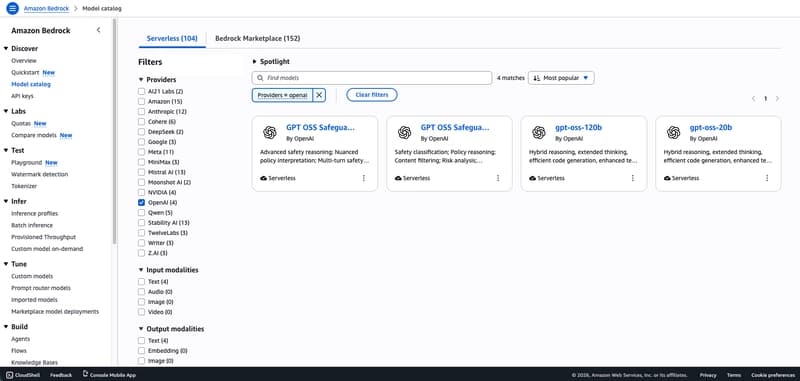Screen dimensions: 800x381
Task: Click Serverless cloud icon on gpt-oss-20b card
Action: [667, 179]
